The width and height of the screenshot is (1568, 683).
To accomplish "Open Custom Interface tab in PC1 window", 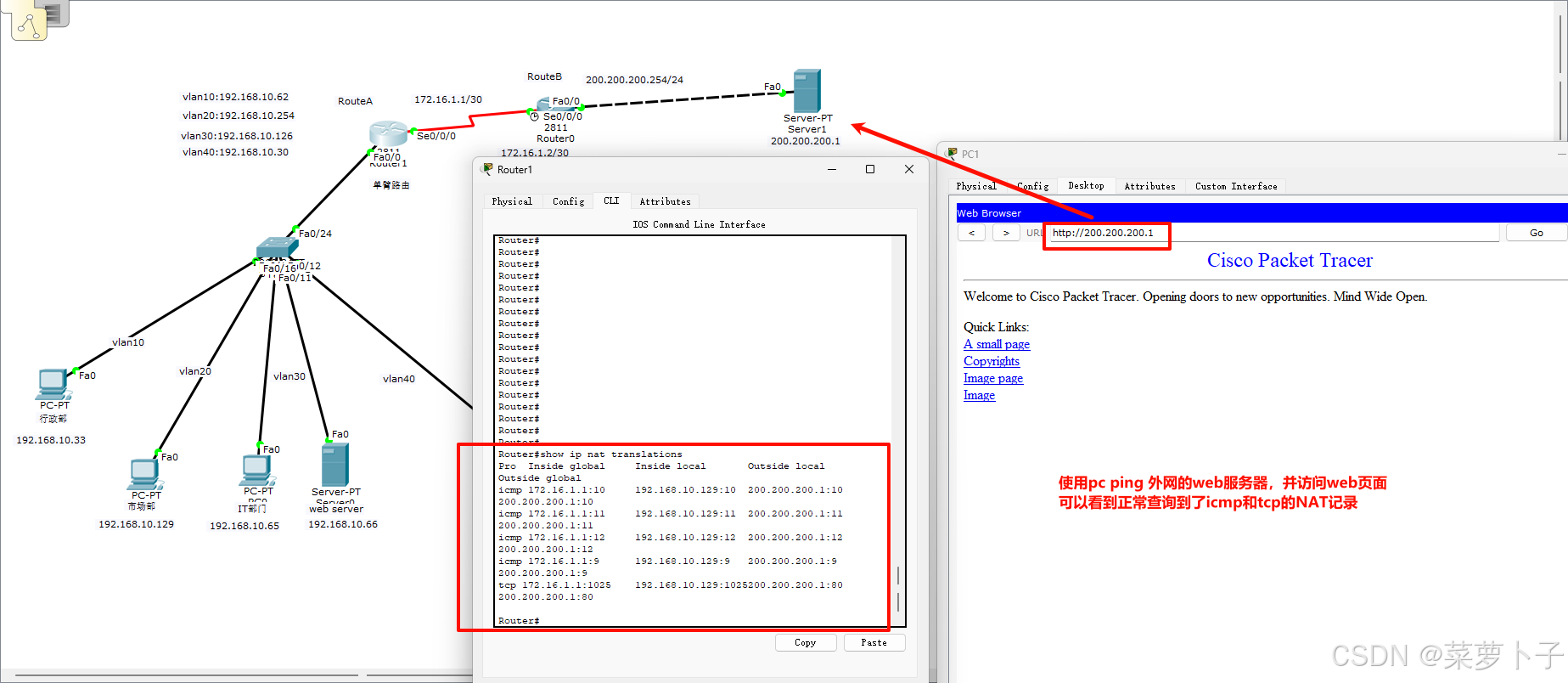I will click(1236, 186).
